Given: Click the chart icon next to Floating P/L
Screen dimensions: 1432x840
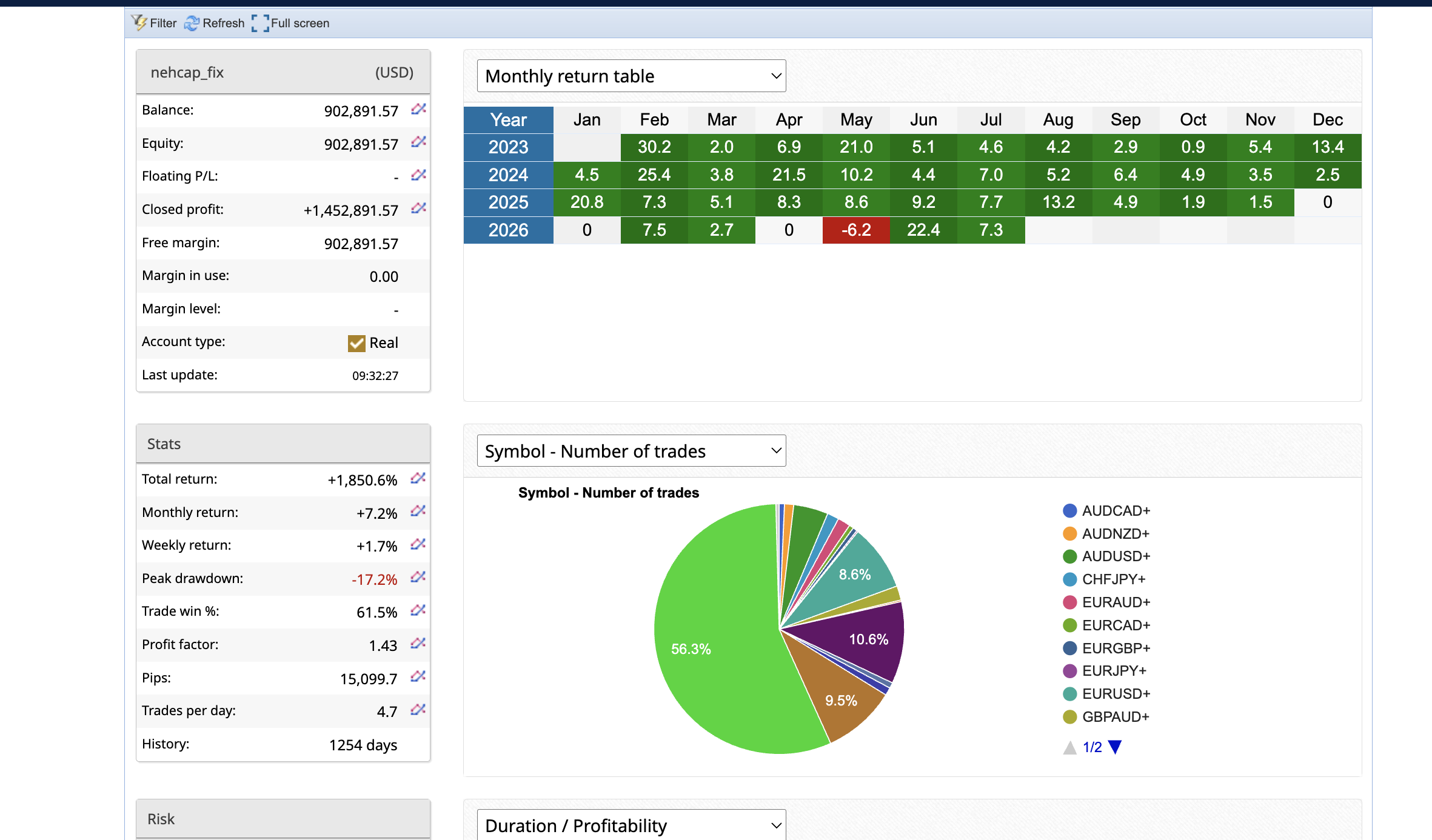Looking at the screenshot, I should point(418,175).
